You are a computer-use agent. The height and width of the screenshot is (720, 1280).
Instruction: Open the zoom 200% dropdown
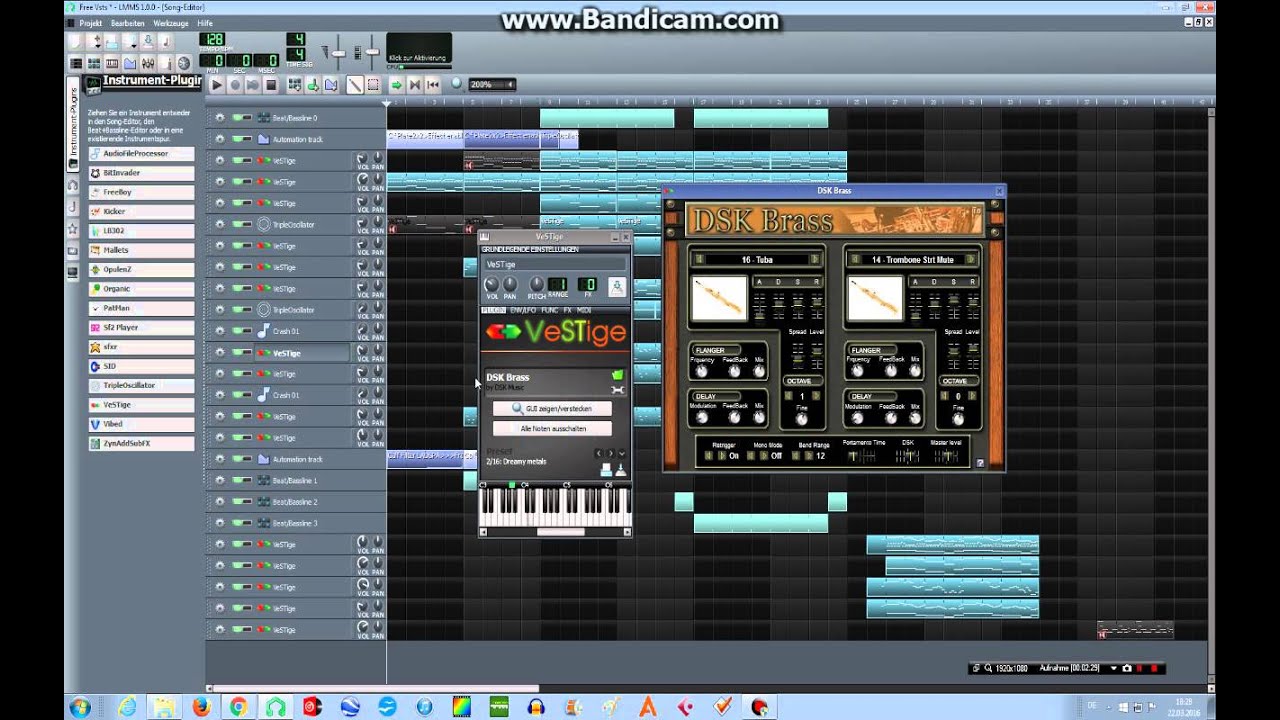[493, 85]
